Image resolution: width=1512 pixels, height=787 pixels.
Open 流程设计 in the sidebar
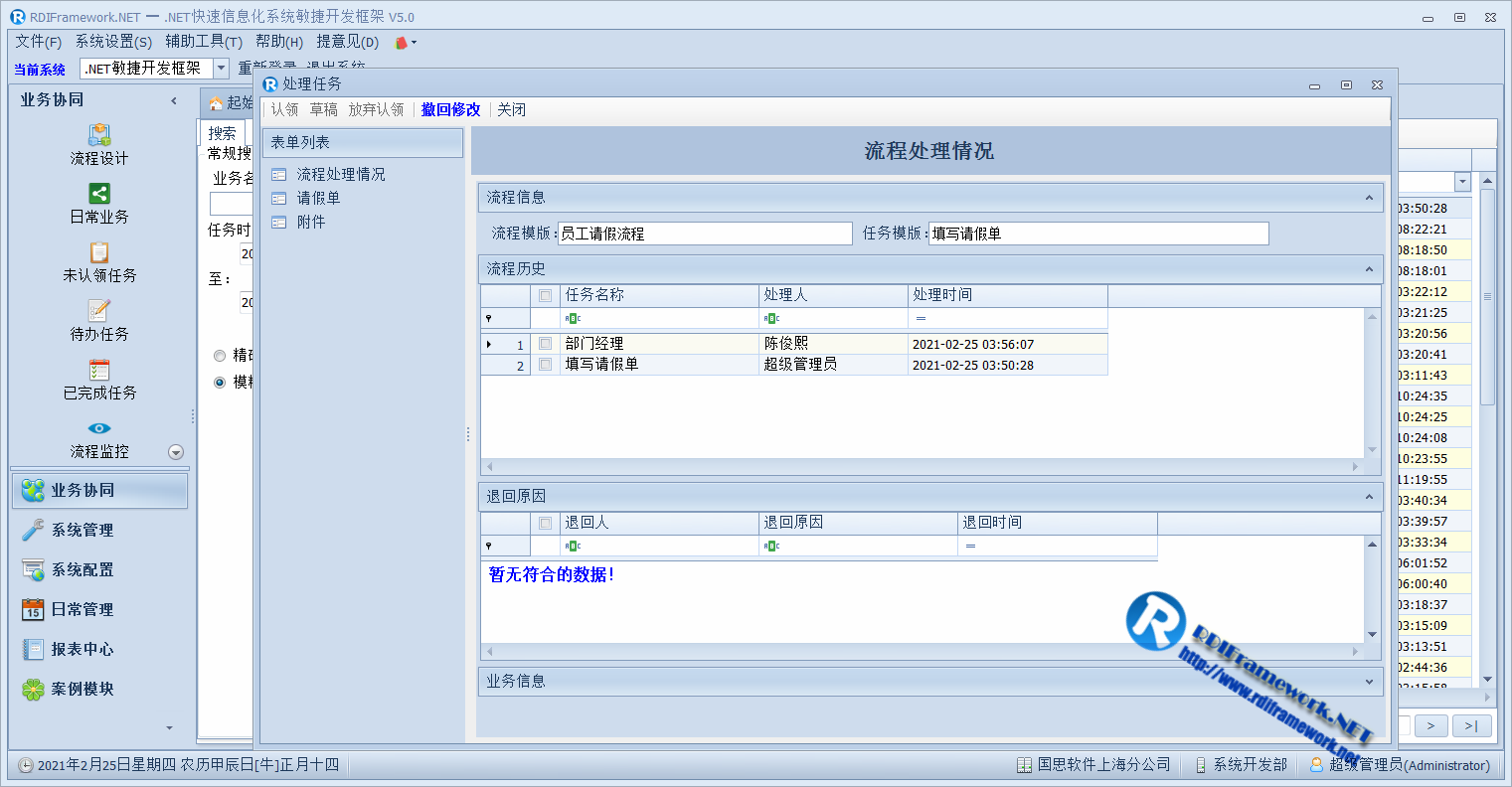pos(99,145)
